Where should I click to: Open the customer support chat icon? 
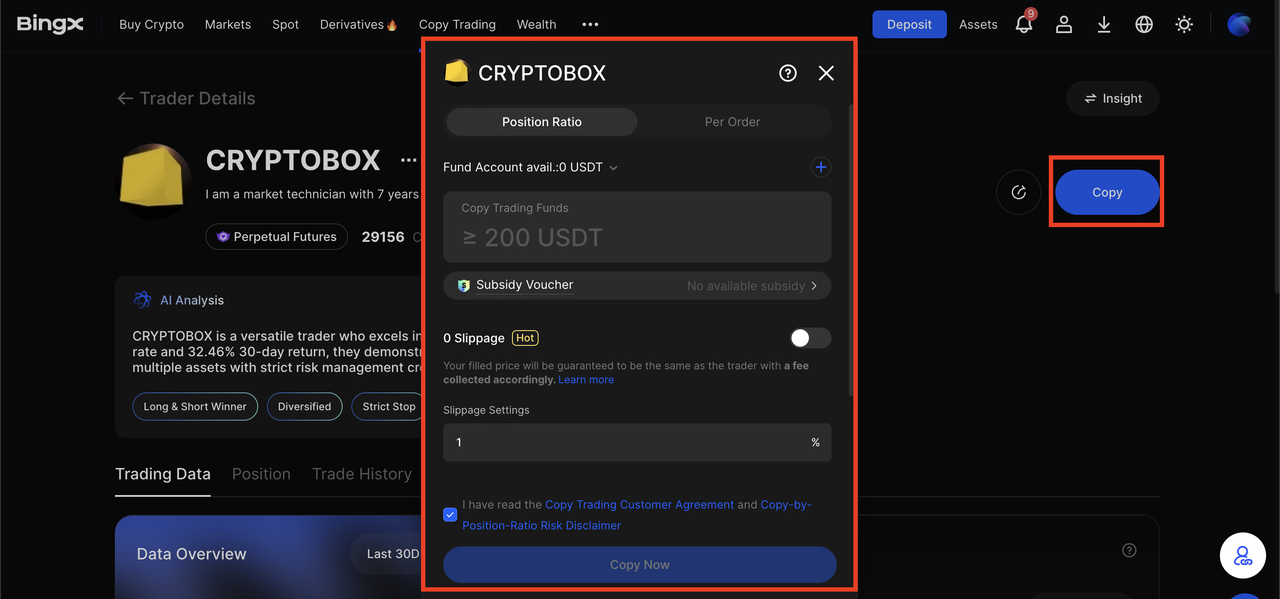coord(1242,555)
